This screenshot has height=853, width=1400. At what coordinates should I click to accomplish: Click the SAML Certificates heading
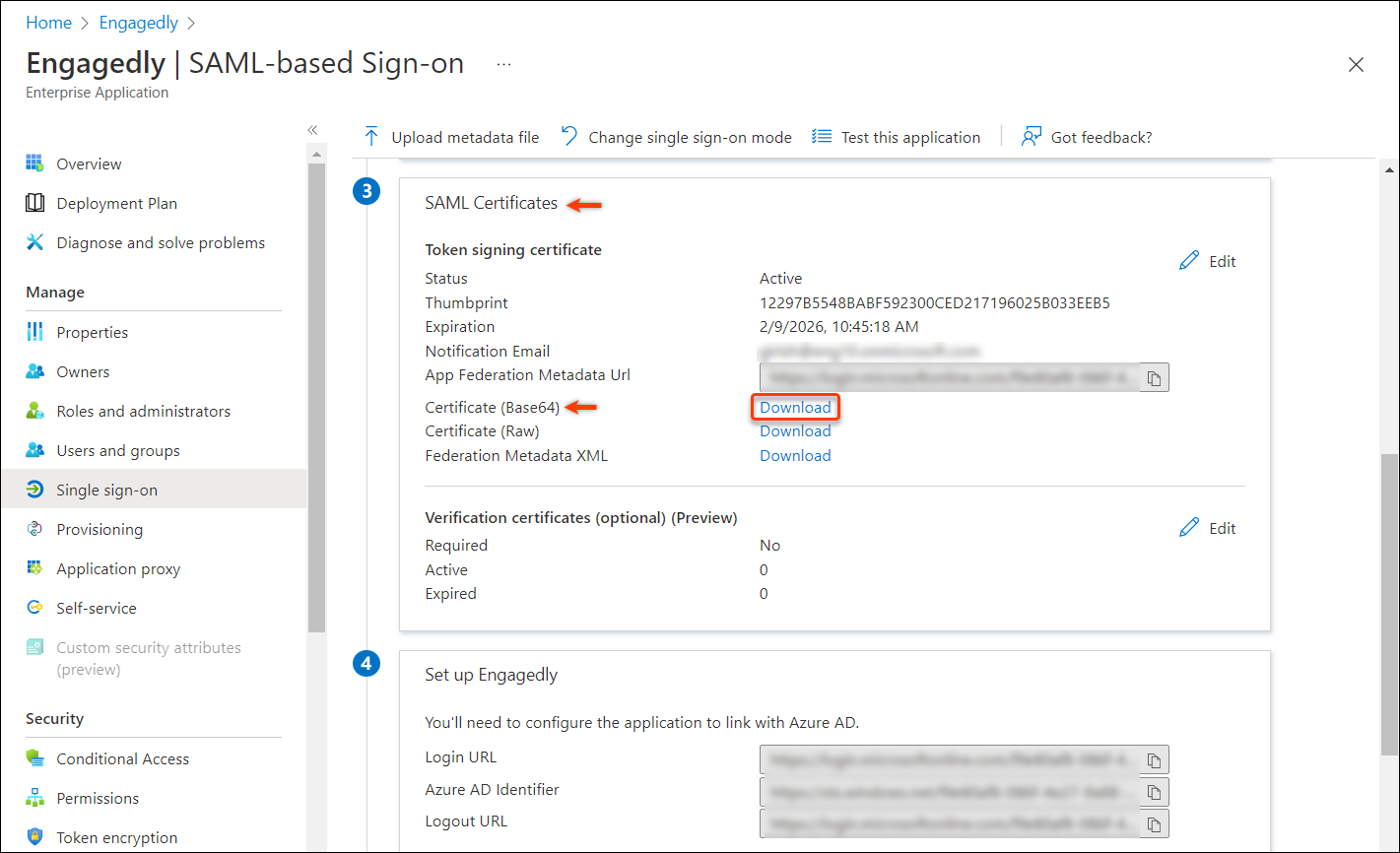pos(492,203)
